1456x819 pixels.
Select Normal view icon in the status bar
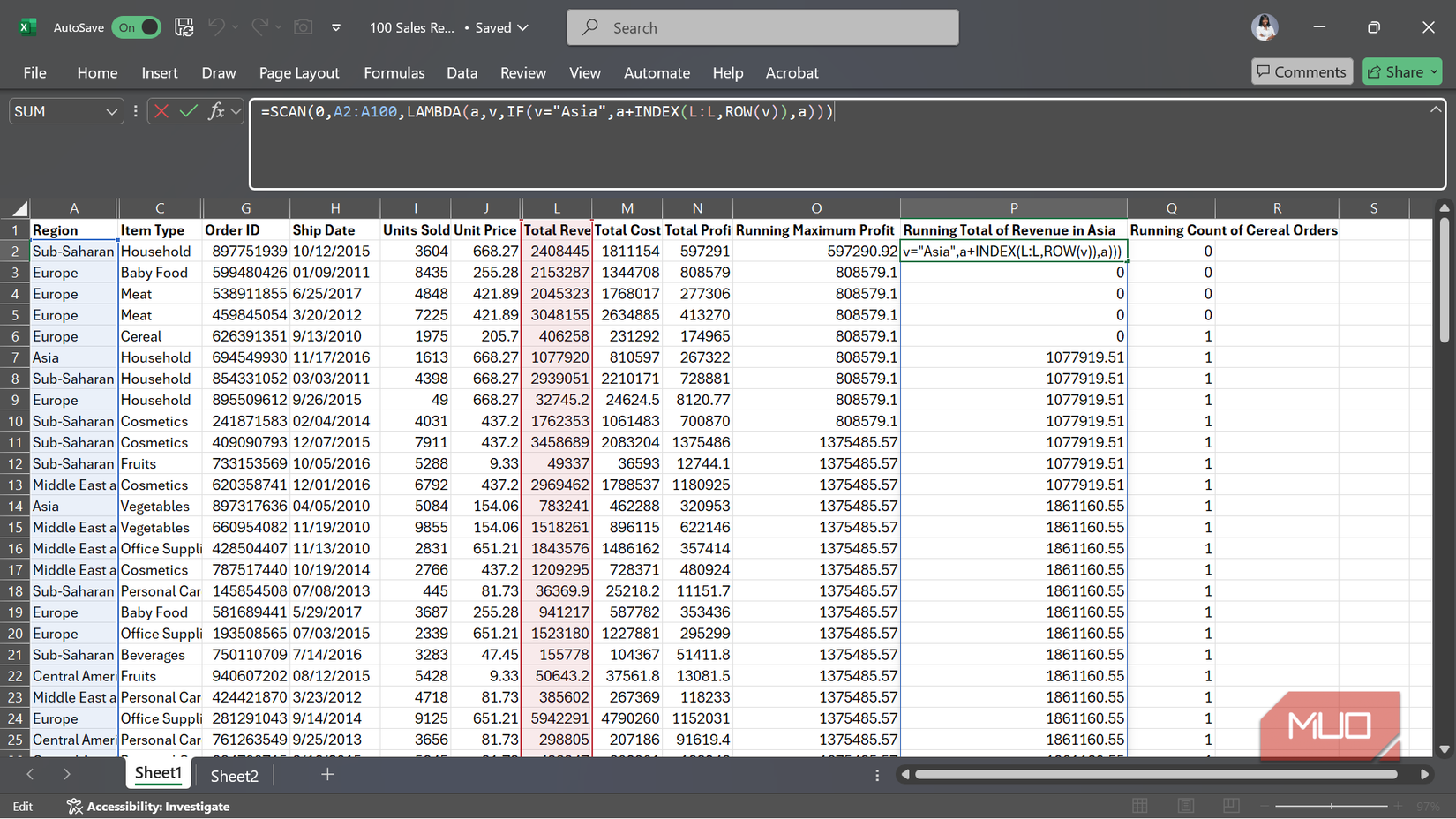1140,806
